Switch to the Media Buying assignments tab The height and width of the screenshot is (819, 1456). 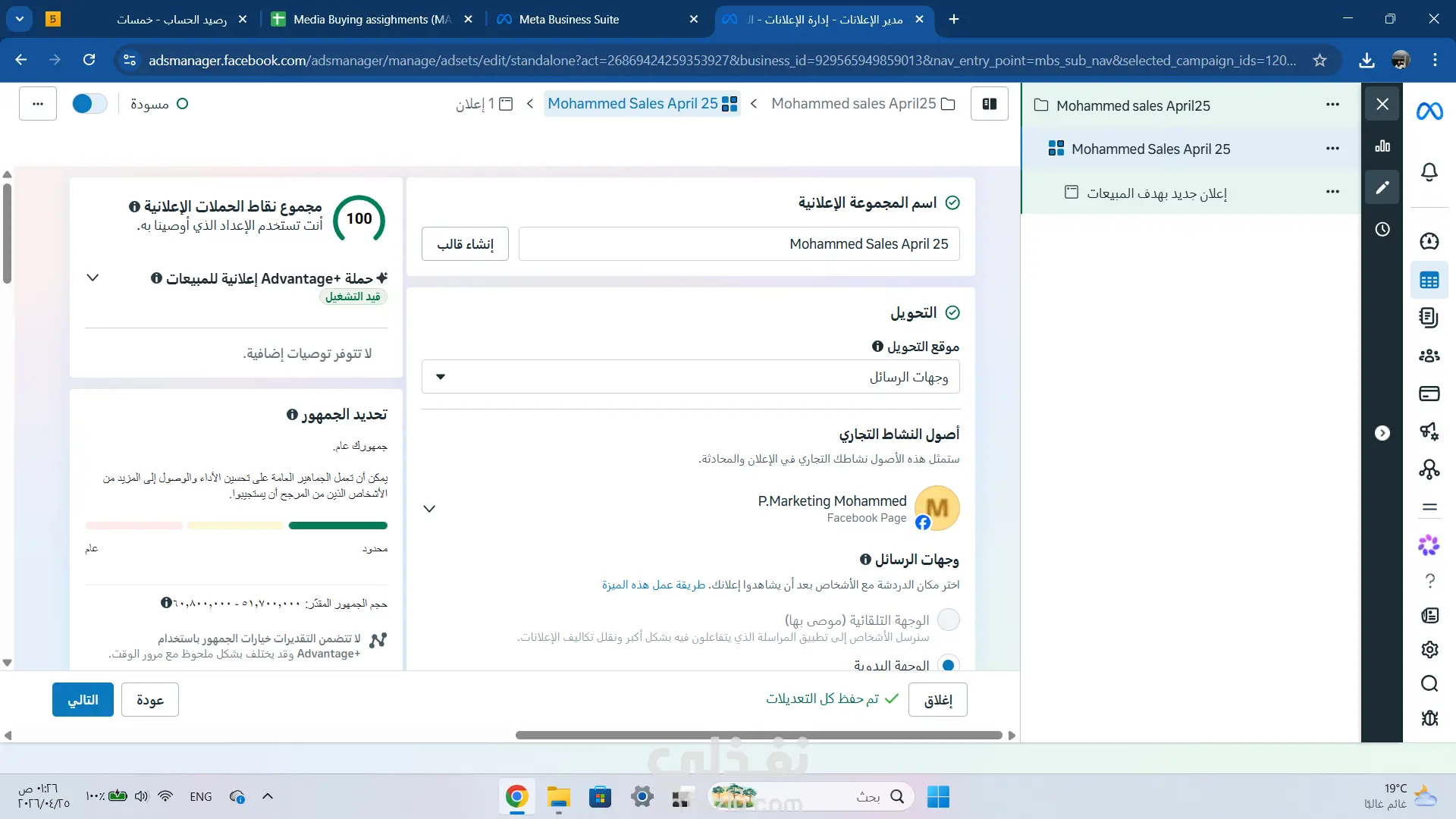coord(372,19)
